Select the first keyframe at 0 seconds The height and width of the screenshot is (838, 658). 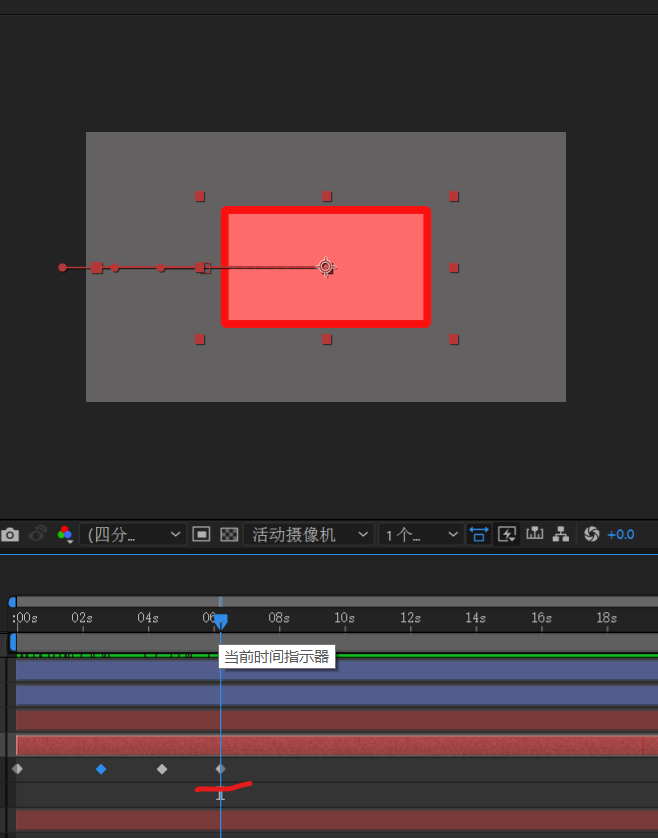click(x=17, y=769)
